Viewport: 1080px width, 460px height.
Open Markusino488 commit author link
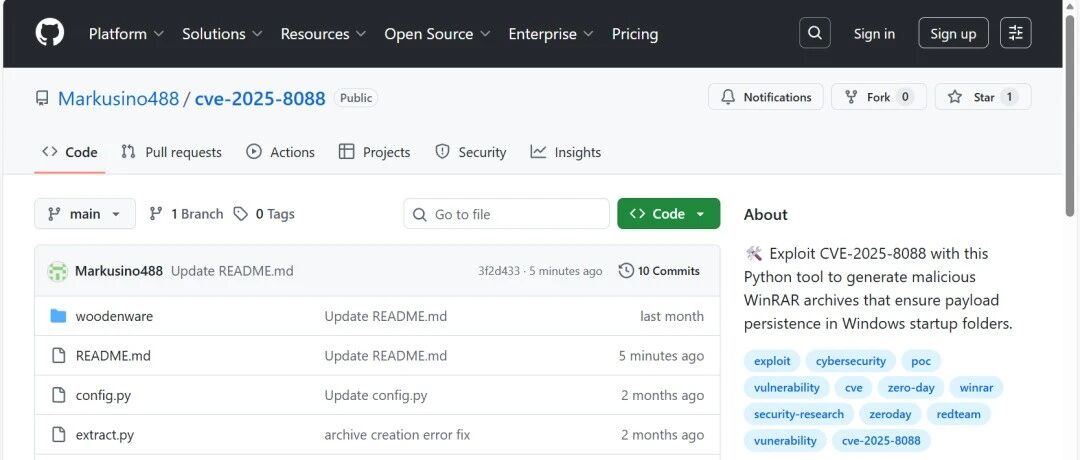(x=118, y=271)
